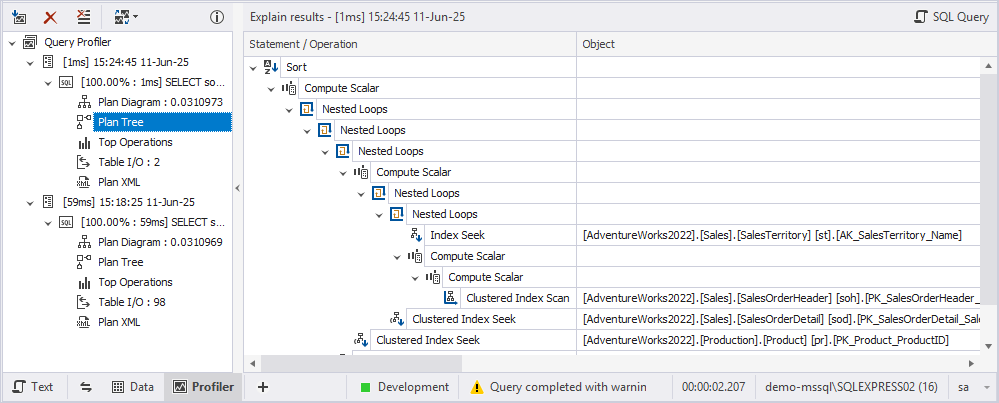
Task: Click the red X delete result icon
Action: coord(50,17)
